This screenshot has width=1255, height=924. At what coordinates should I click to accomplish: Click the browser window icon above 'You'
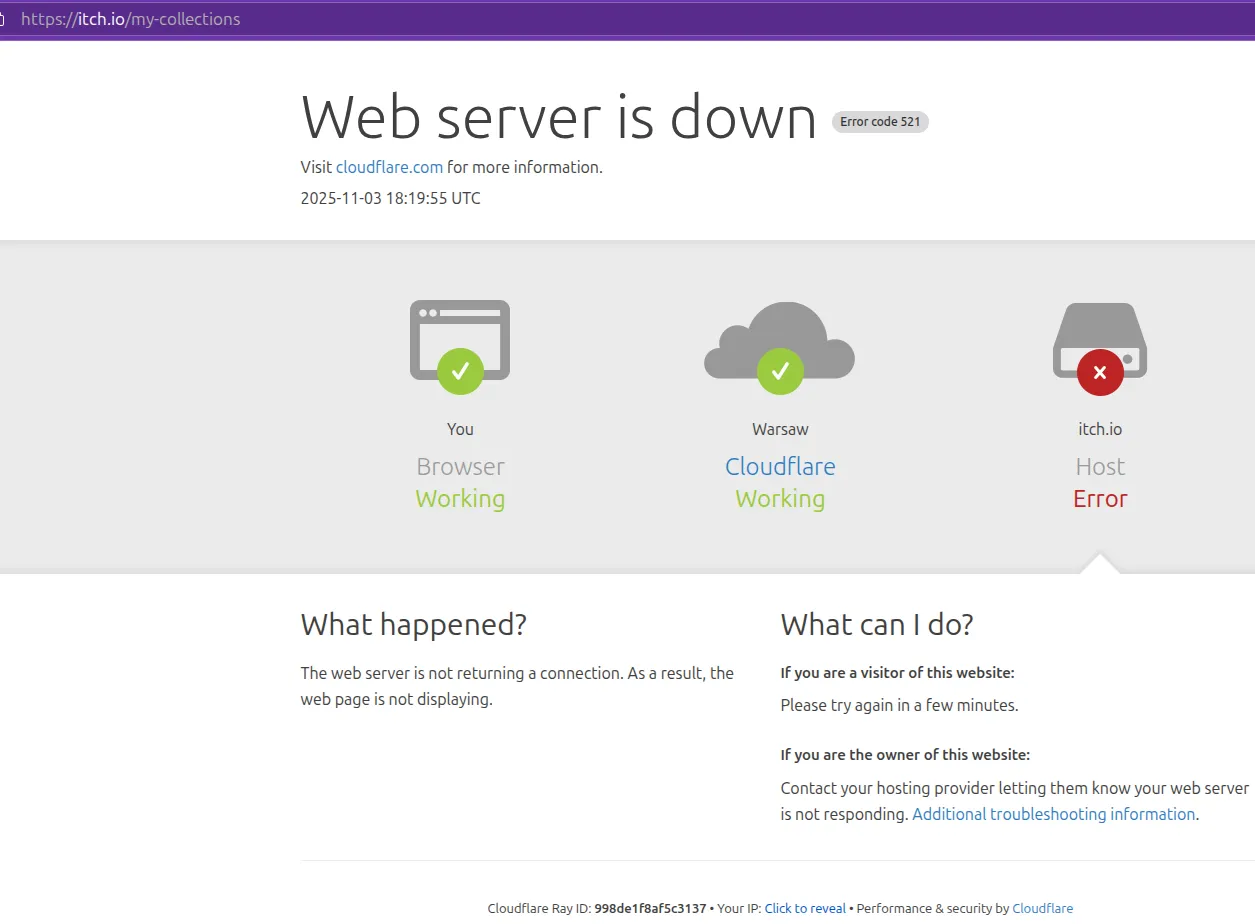460,345
